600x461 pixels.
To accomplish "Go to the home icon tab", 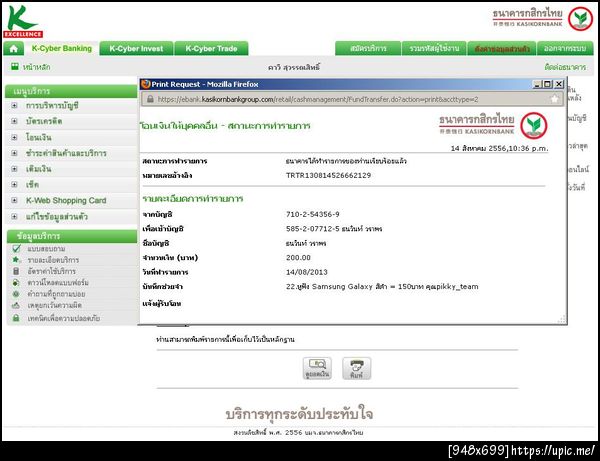I will [x=14, y=49].
